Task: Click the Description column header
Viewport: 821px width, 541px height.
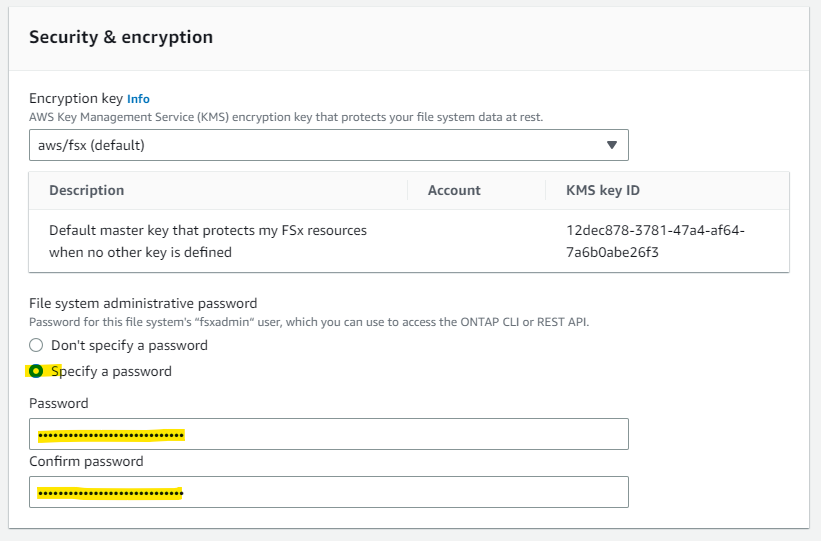Action: point(87,190)
